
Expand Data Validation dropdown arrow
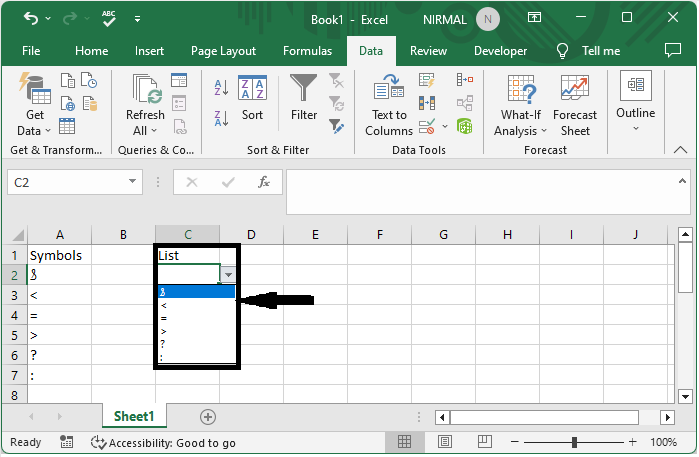(444, 126)
